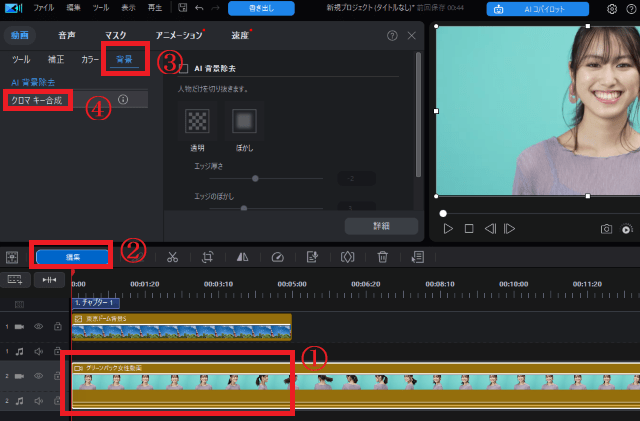Choose the ぼかし background thumbnail
The image size is (640, 421).
pos(244,121)
